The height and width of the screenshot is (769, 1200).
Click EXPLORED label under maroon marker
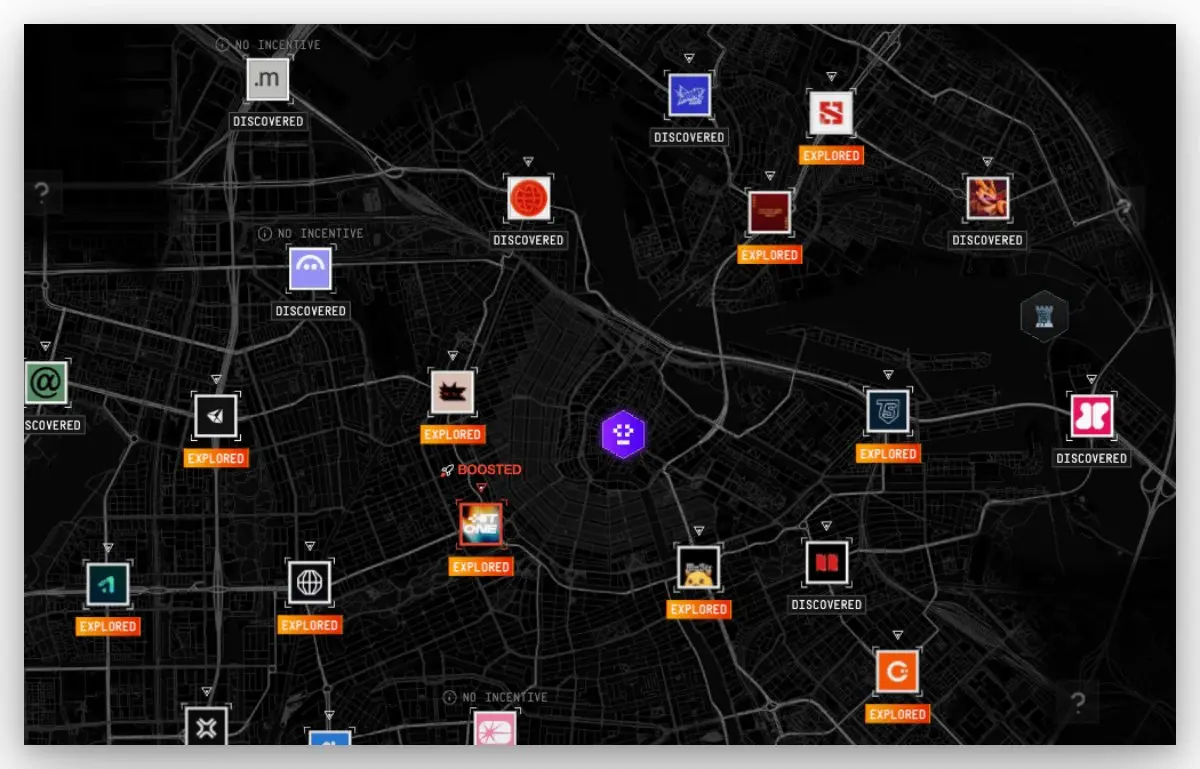(770, 255)
